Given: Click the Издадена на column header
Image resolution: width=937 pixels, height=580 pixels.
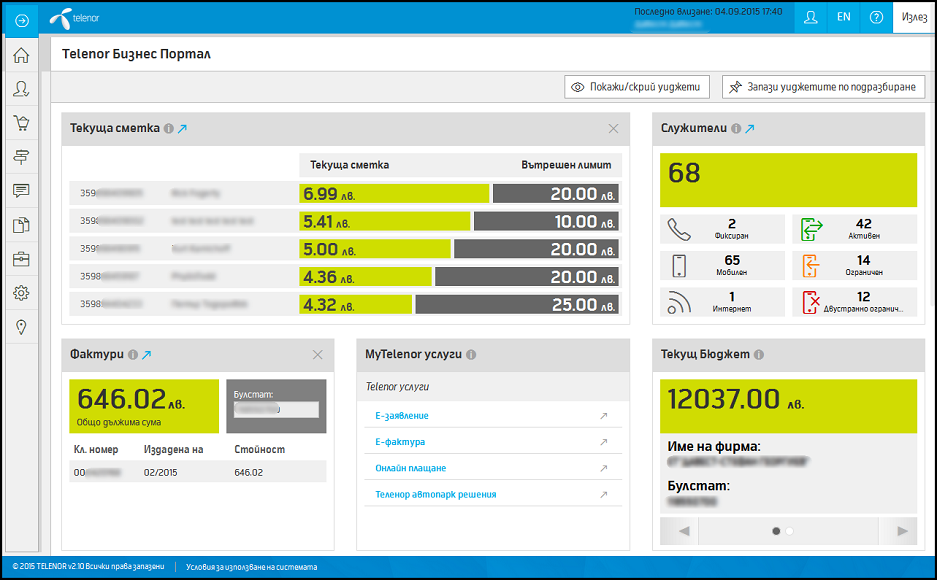Looking at the screenshot, I should point(173,449).
